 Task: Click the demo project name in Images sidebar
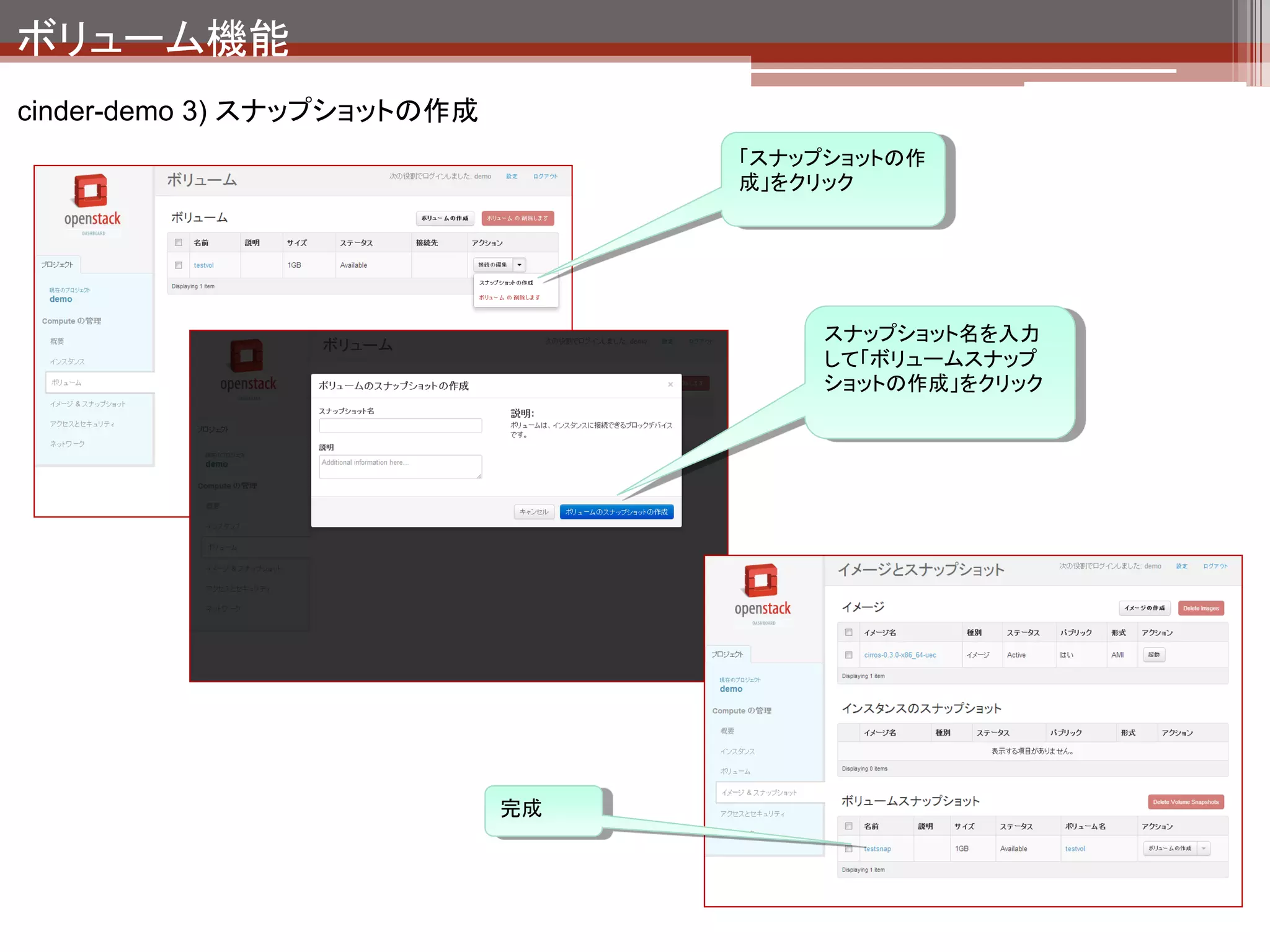coord(731,689)
